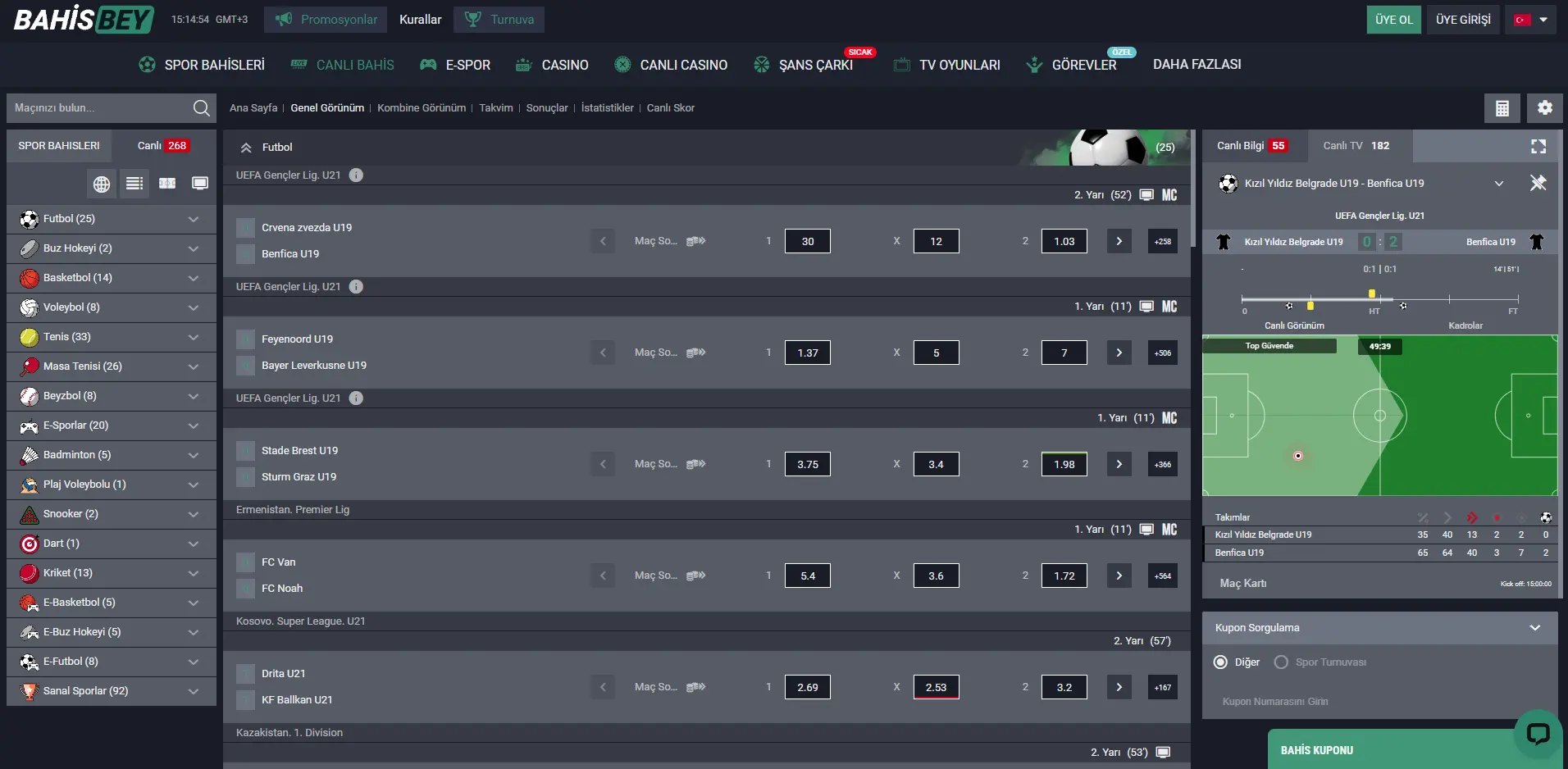Collapse the Kupon Sorgulama panel

(x=1535, y=628)
